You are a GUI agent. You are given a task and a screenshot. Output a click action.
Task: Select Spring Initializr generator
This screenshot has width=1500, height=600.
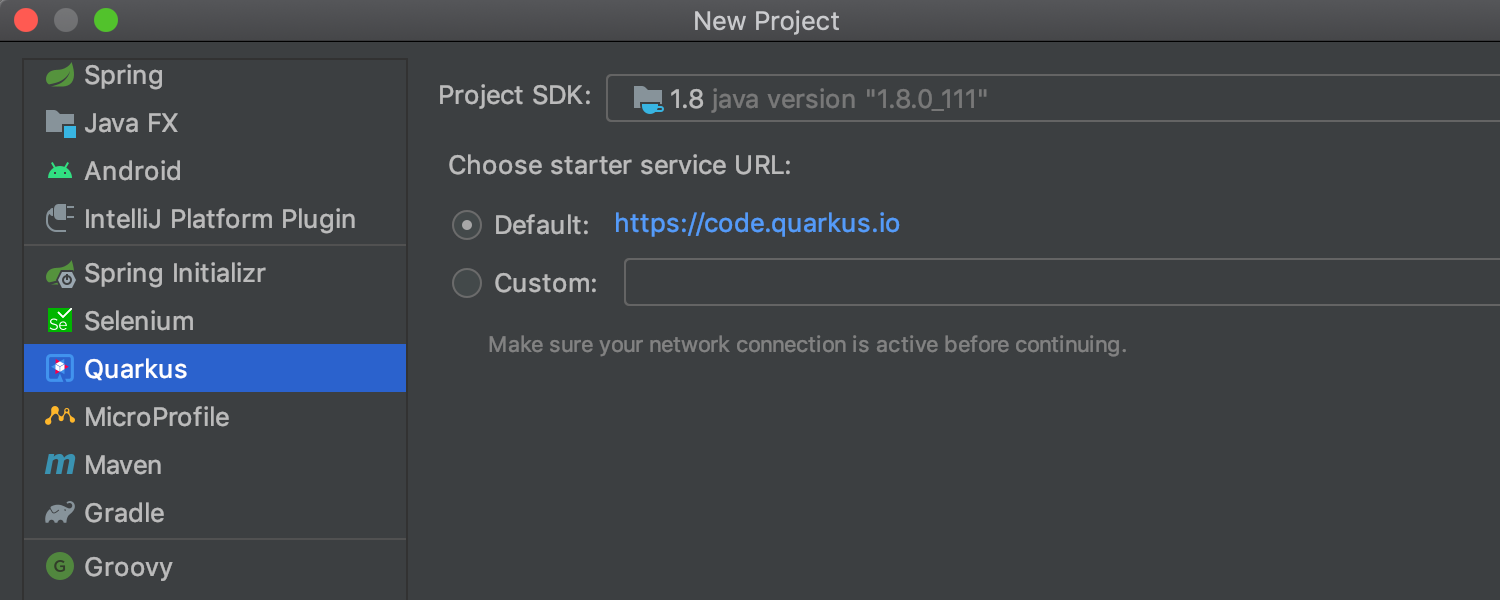point(175,273)
